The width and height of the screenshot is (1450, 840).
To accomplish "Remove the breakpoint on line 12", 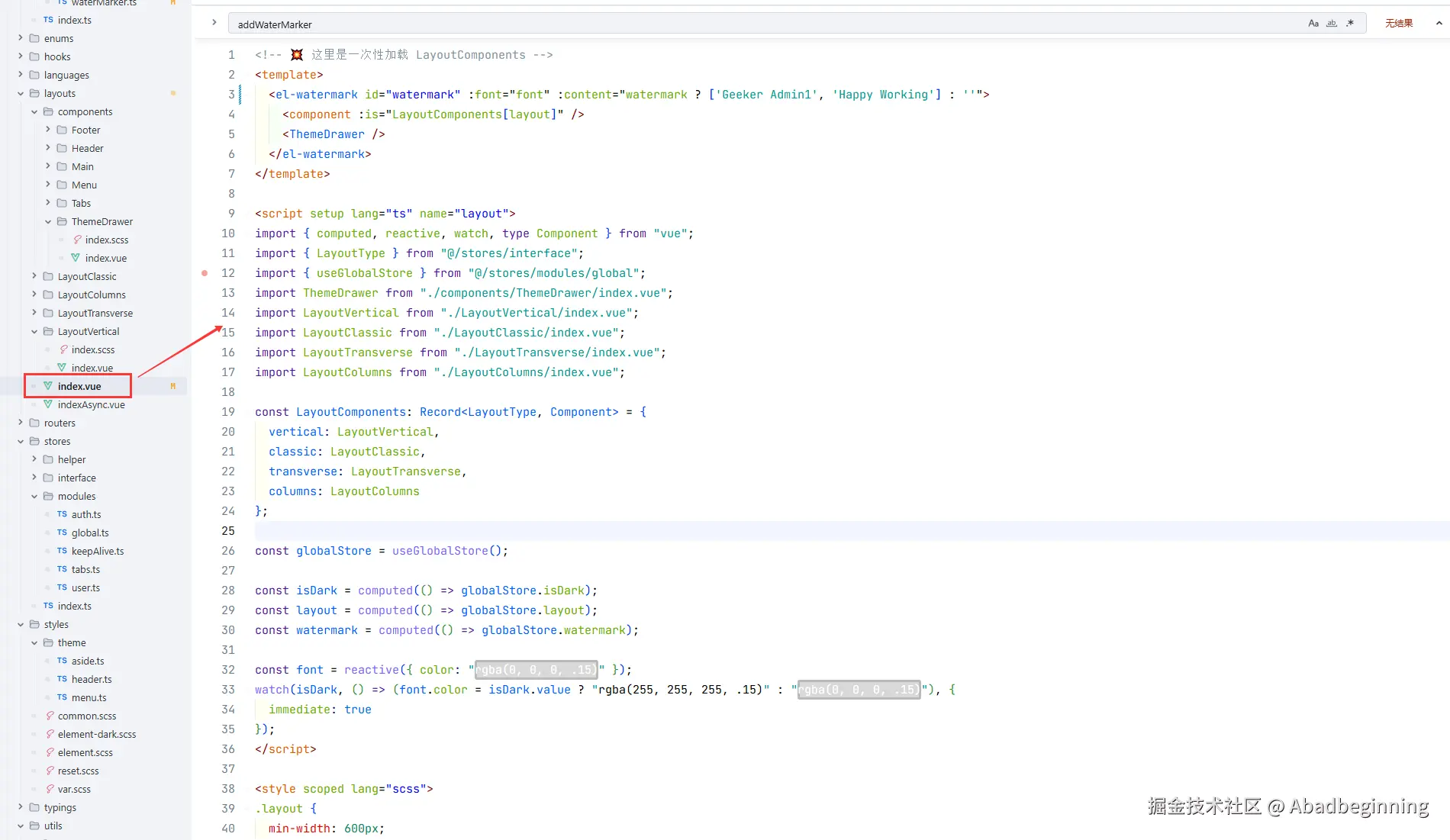I will coord(205,273).
